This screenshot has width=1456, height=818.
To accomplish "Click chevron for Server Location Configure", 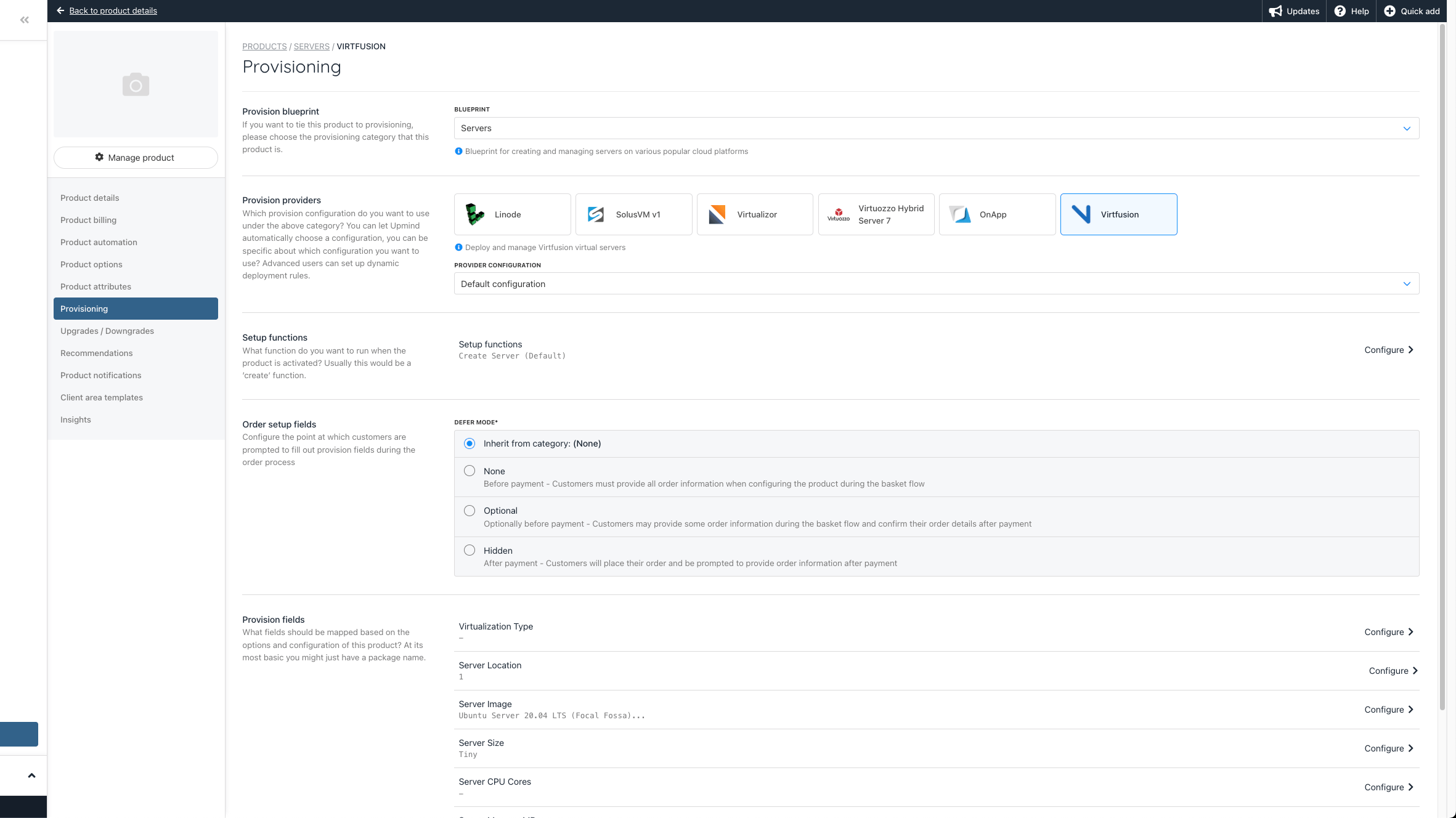I will 1415,671.
